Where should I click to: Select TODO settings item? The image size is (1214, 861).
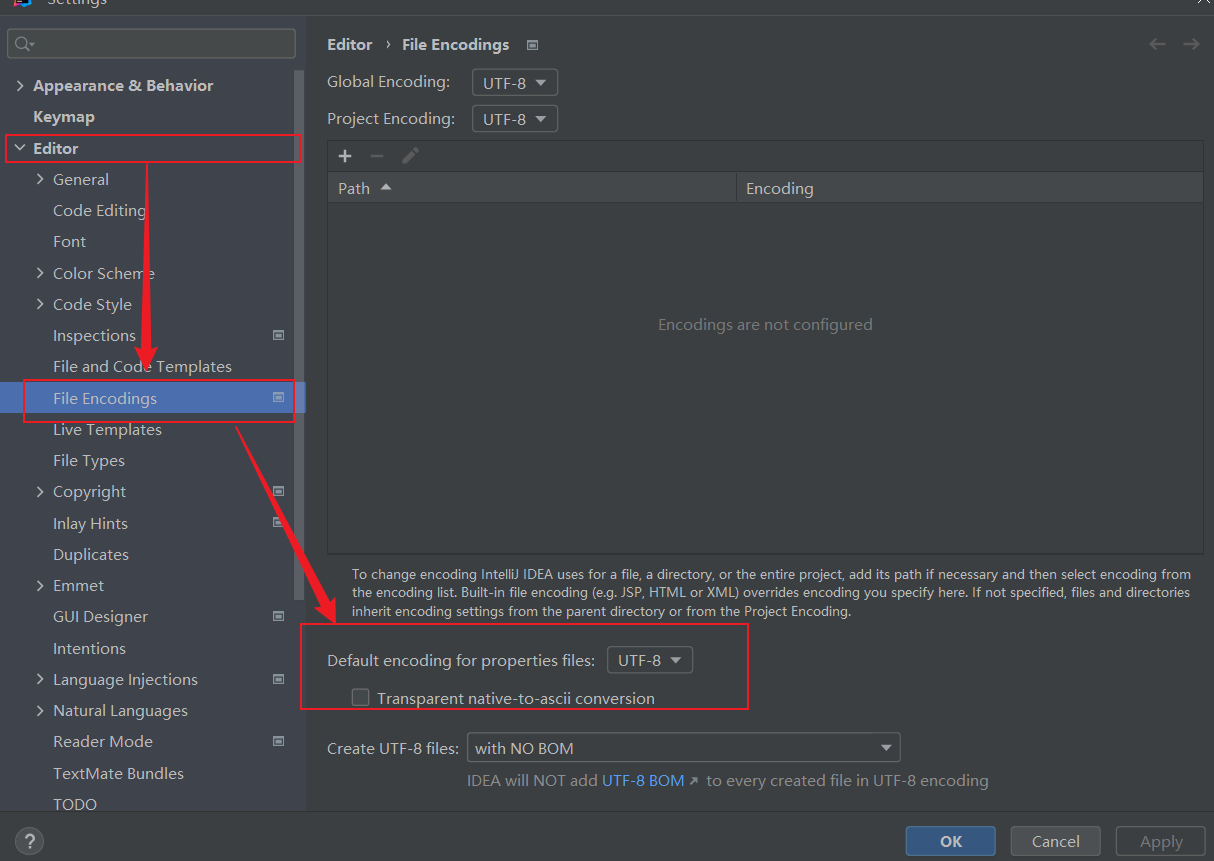click(75, 803)
